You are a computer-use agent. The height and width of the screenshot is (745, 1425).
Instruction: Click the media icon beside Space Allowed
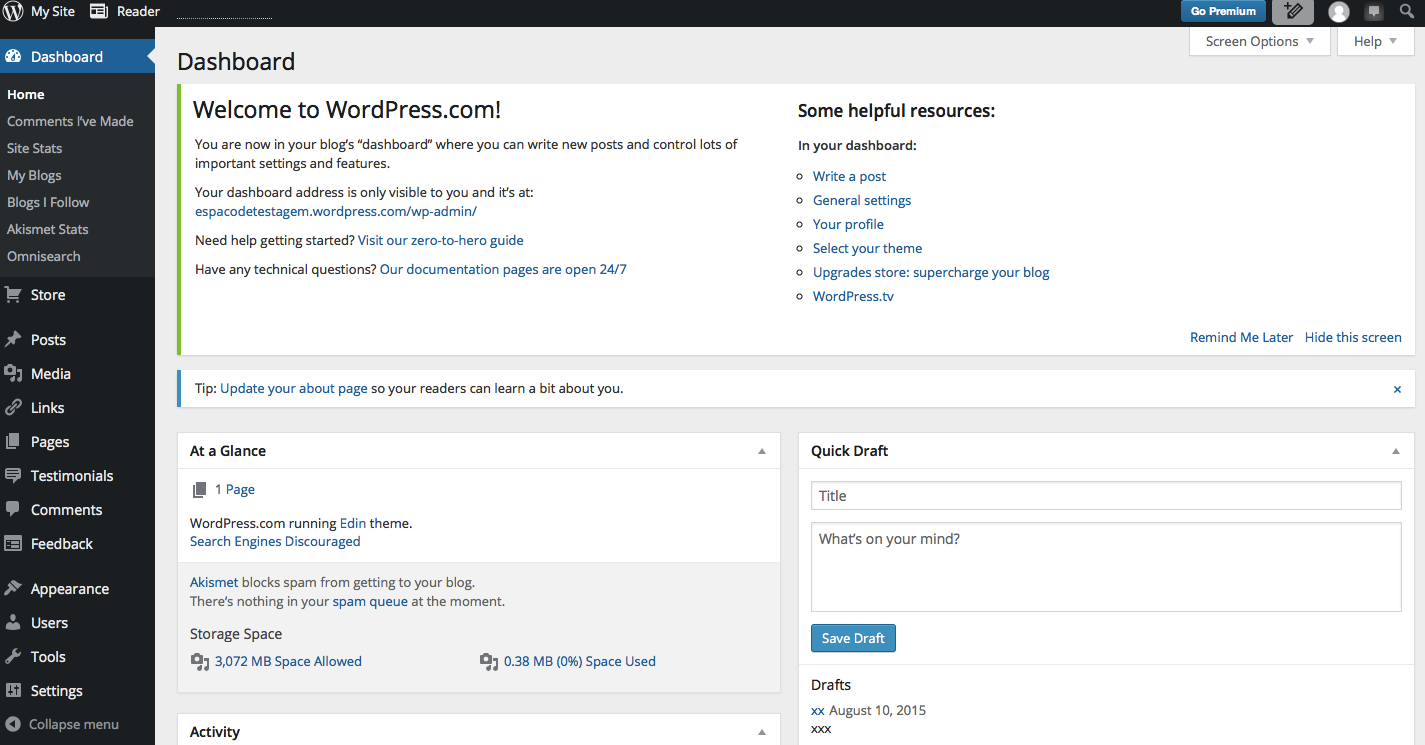click(200, 662)
